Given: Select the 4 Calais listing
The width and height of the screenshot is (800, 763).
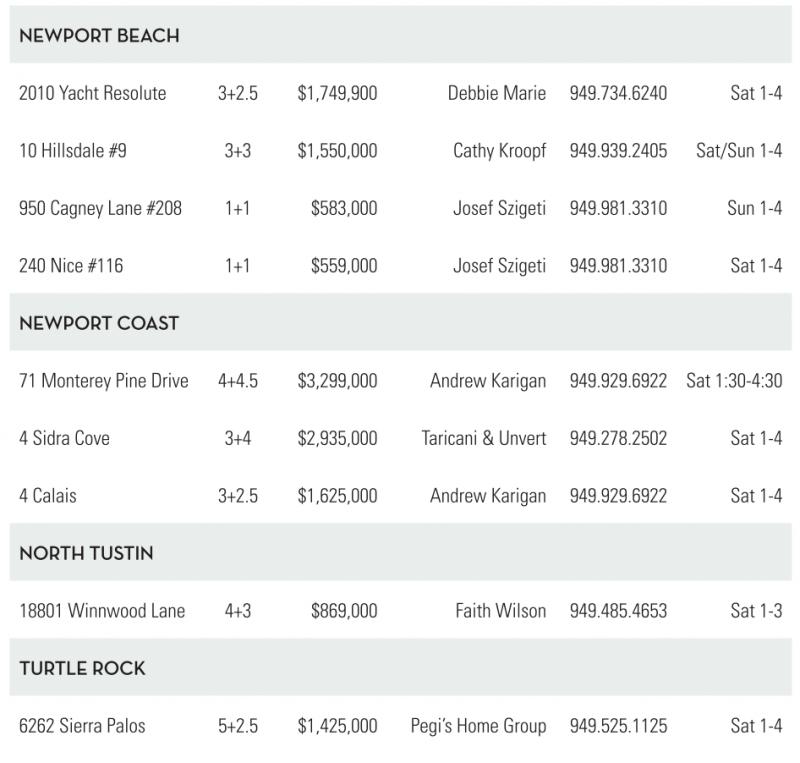Looking at the screenshot, I should 48,496.
